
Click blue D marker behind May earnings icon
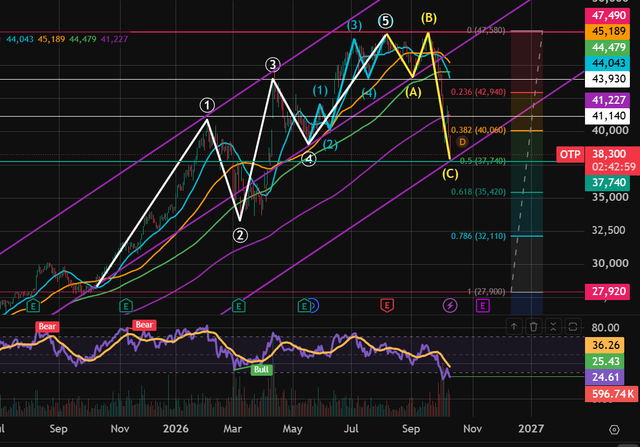tap(315, 305)
